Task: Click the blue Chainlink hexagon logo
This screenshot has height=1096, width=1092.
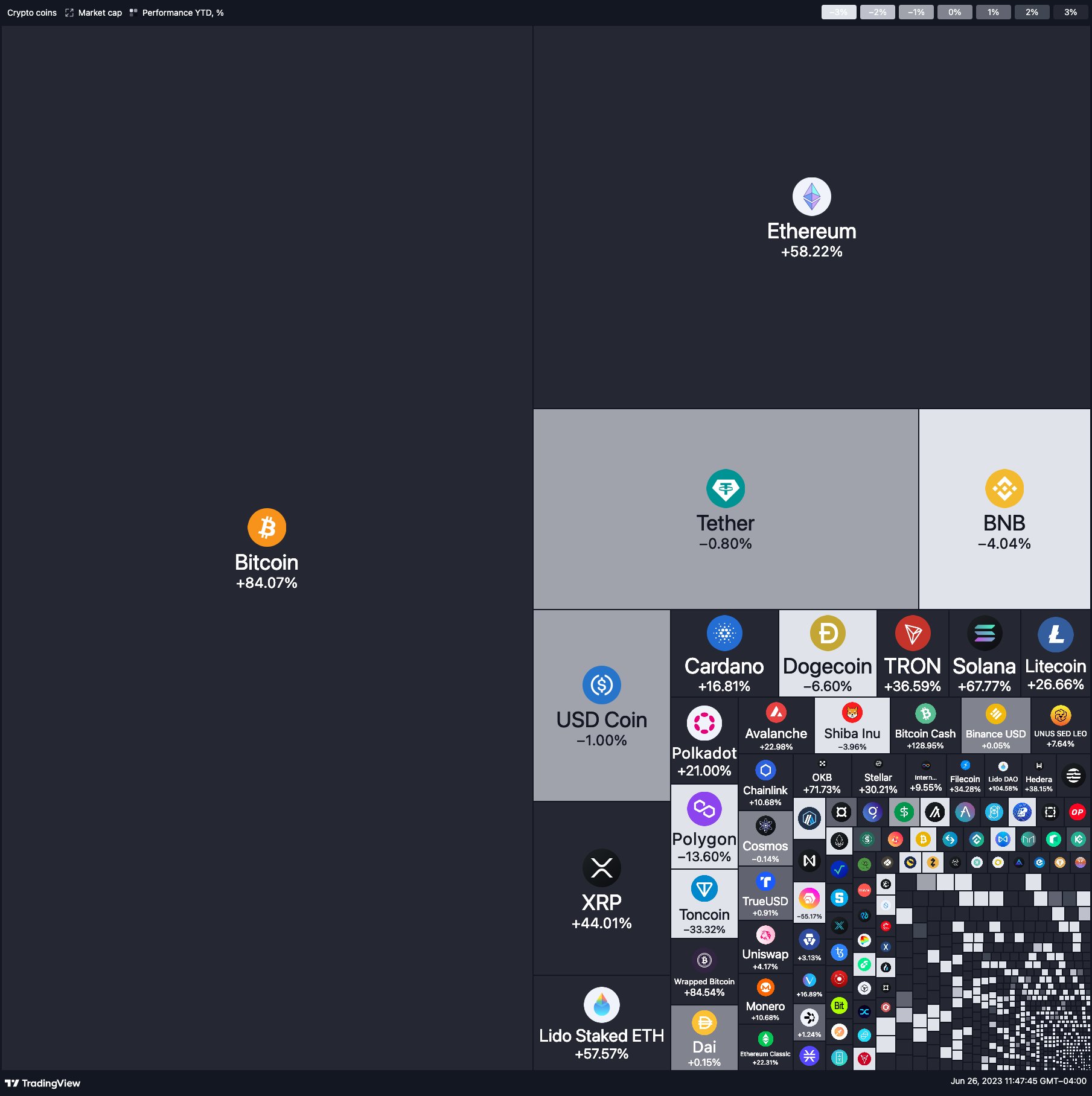Action: coord(765,770)
